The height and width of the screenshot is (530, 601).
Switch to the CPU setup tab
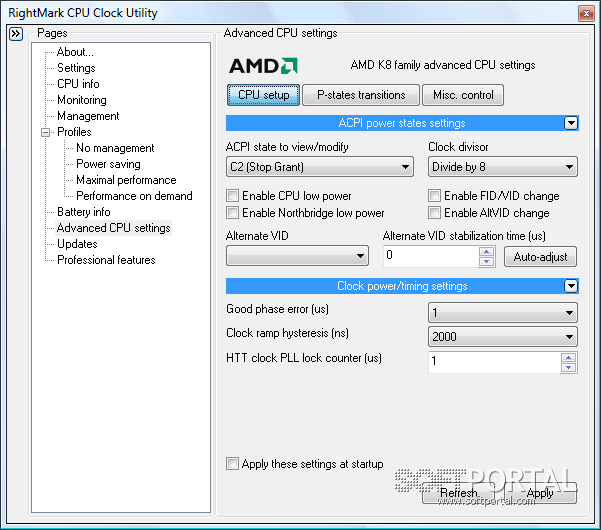263,95
